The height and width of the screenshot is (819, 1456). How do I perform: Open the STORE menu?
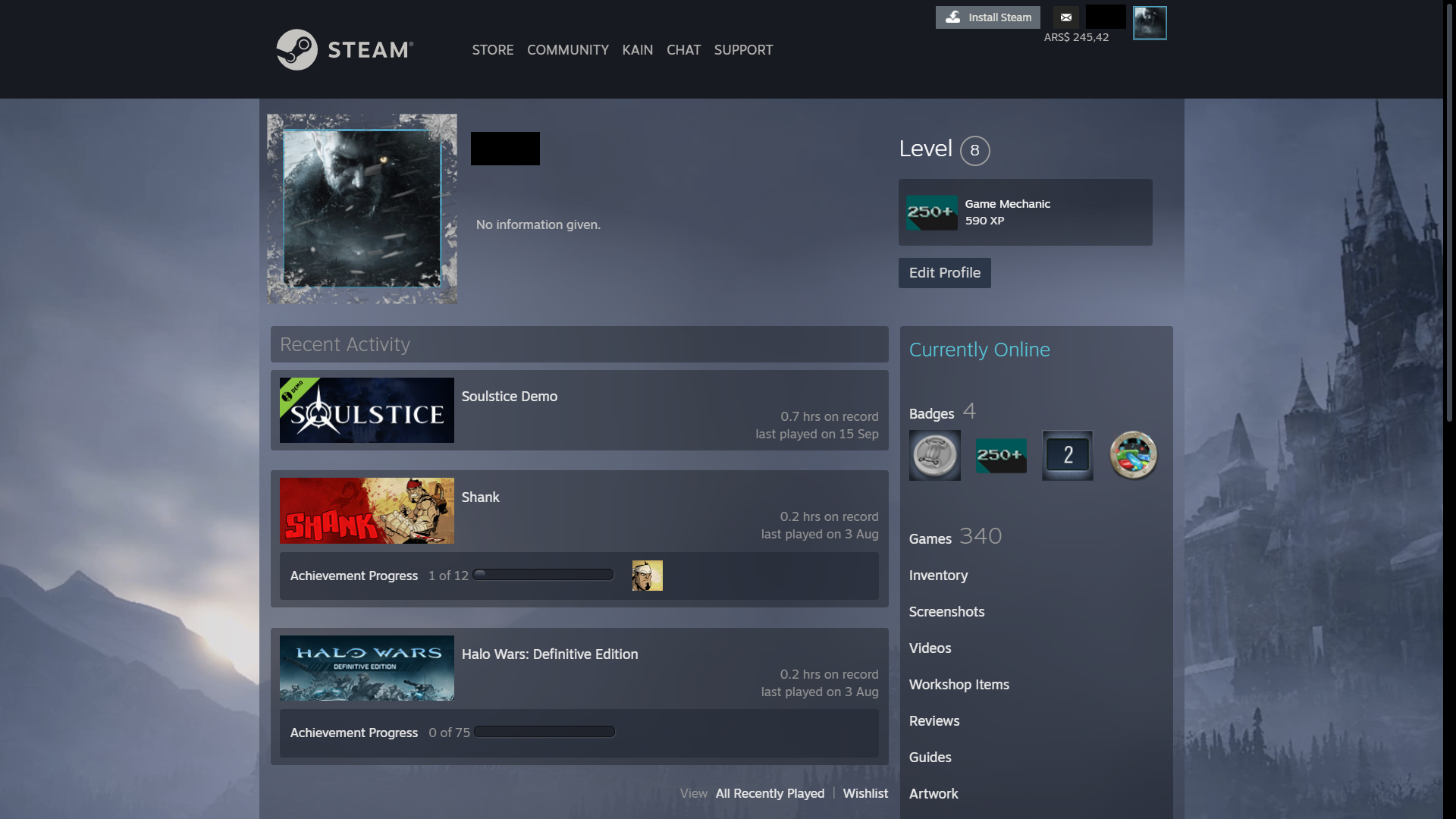pos(493,50)
